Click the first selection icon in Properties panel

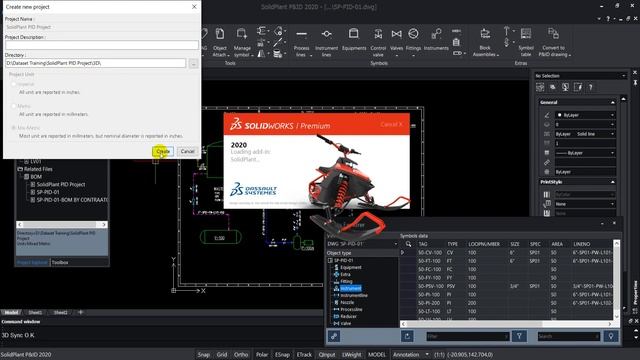540,87
